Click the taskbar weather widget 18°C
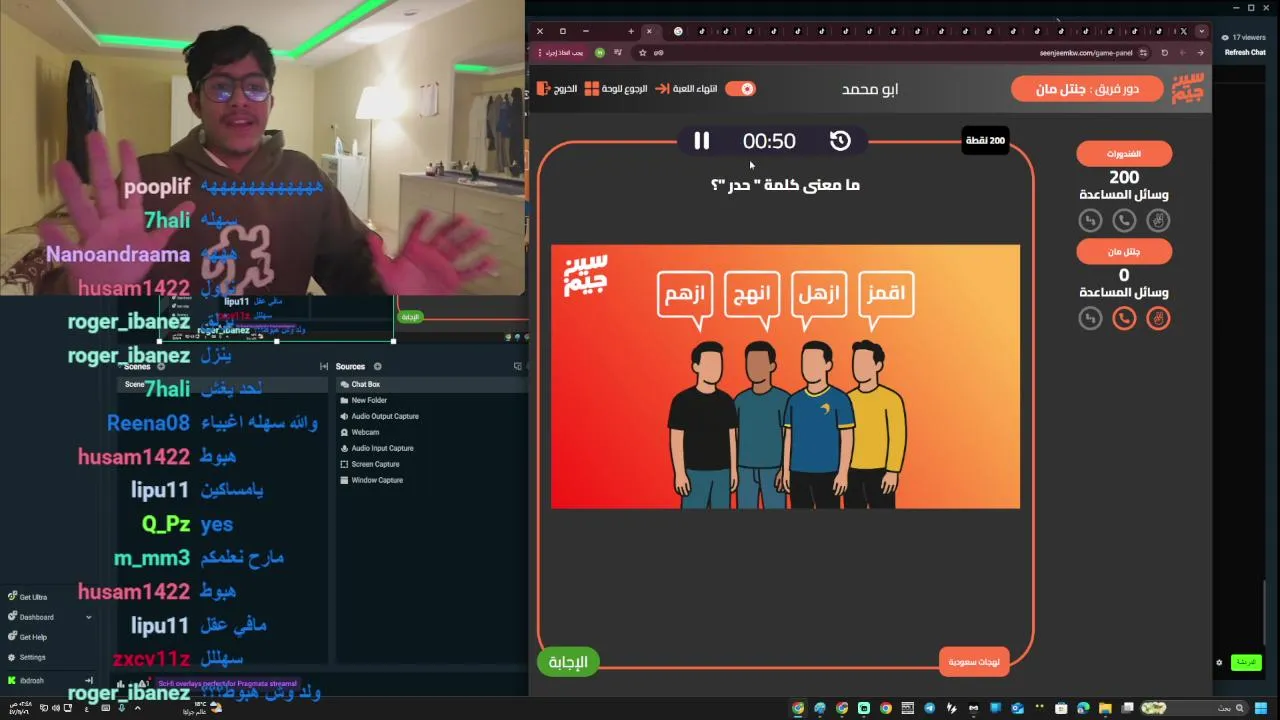Image resolution: width=1280 pixels, height=720 pixels. (201, 707)
